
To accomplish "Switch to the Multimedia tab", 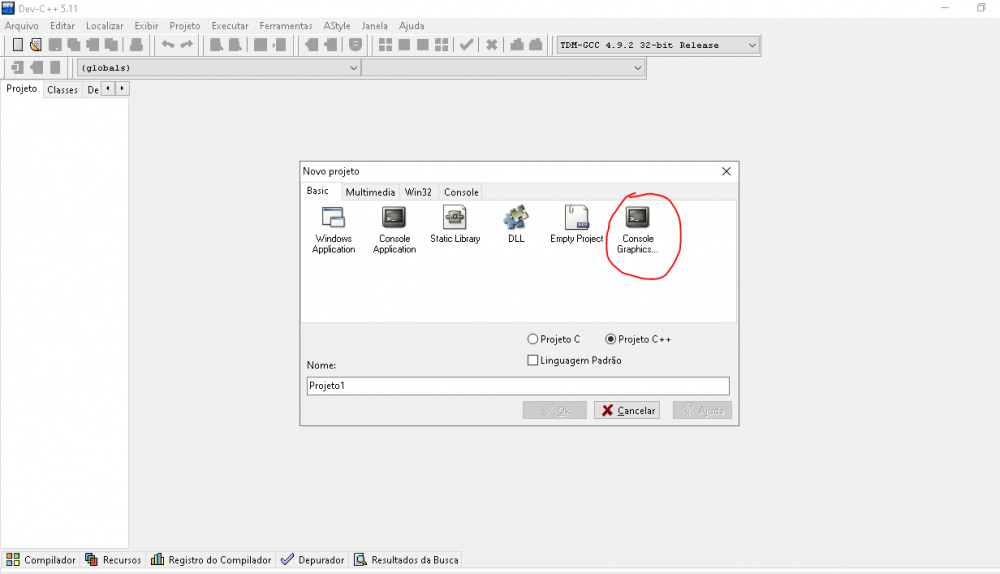I will (x=370, y=192).
